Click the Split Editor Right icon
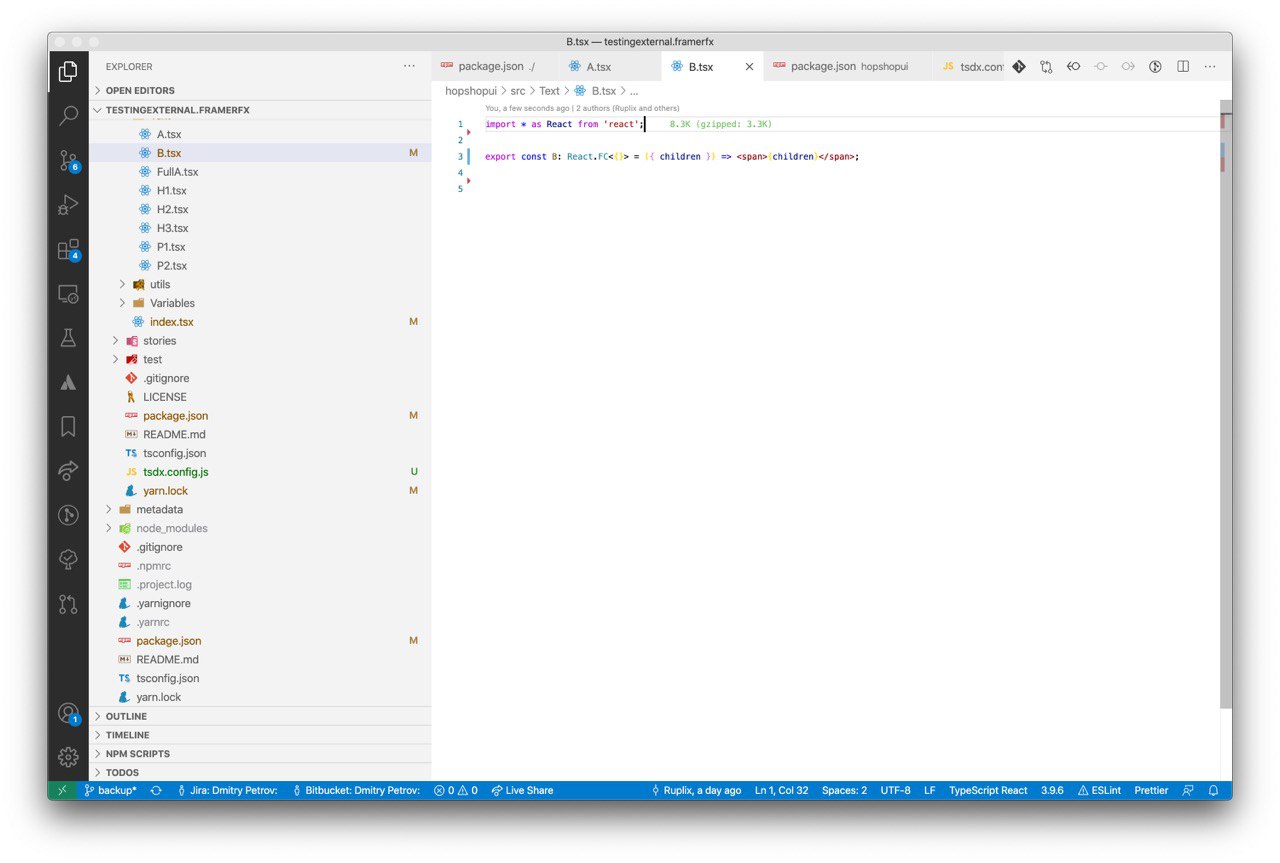Image resolution: width=1280 pixels, height=863 pixels. click(x=1183, y=66)
